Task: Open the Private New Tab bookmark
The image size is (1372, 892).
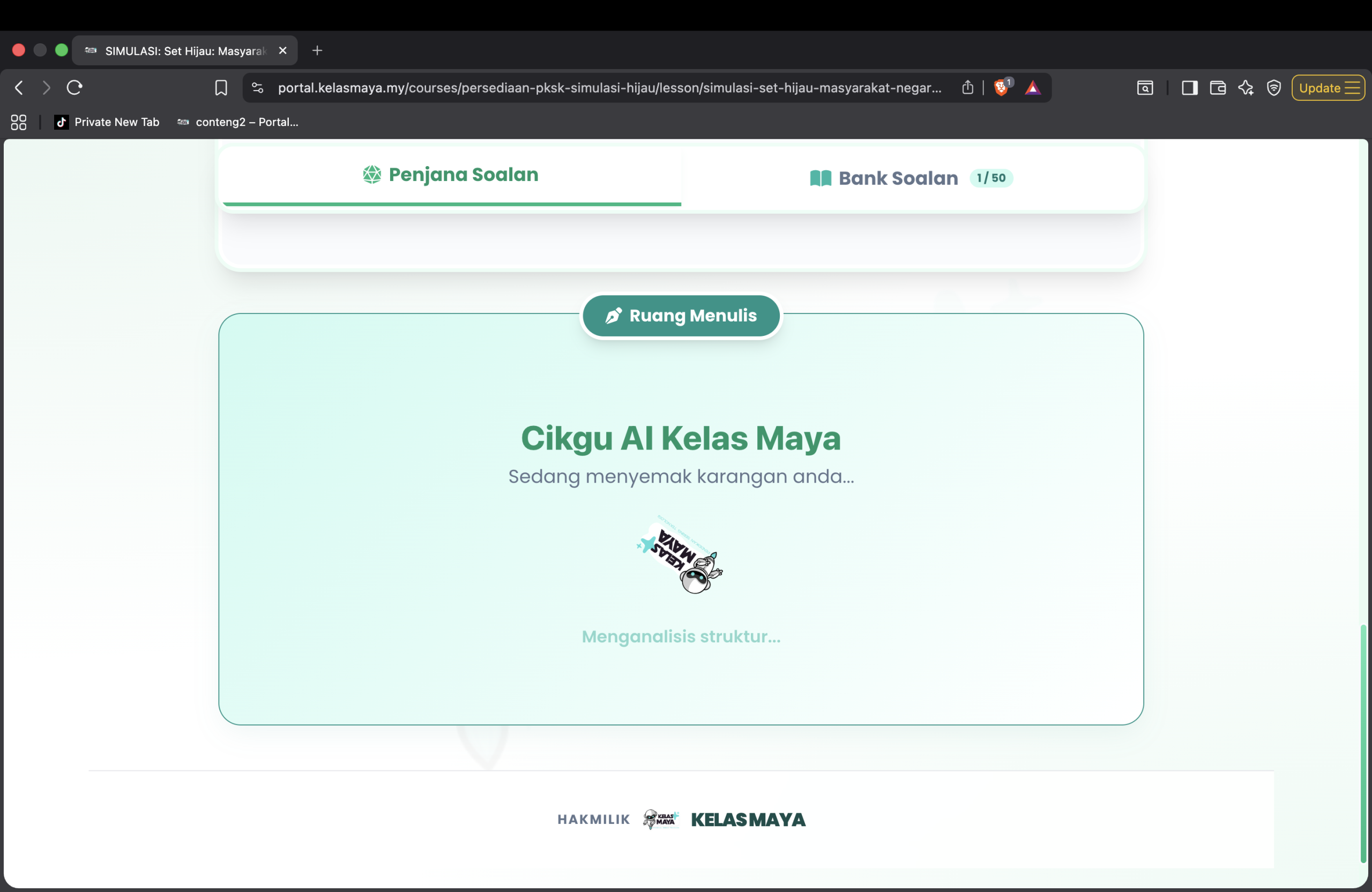Action: [107, 122]
